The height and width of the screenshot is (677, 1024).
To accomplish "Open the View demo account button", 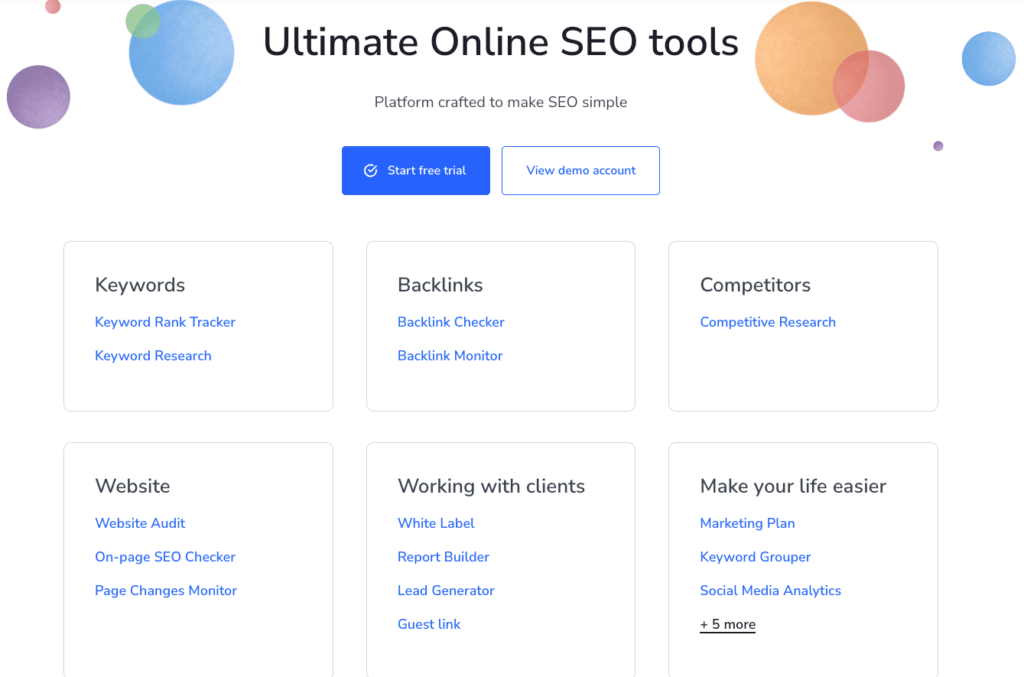I will click(x=580, y=171).
